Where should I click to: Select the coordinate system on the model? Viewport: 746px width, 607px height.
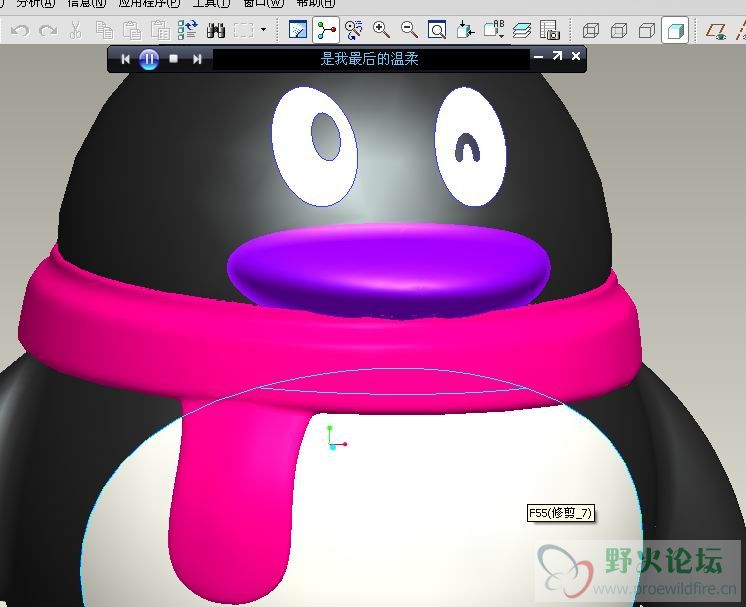tap(336, 438)
